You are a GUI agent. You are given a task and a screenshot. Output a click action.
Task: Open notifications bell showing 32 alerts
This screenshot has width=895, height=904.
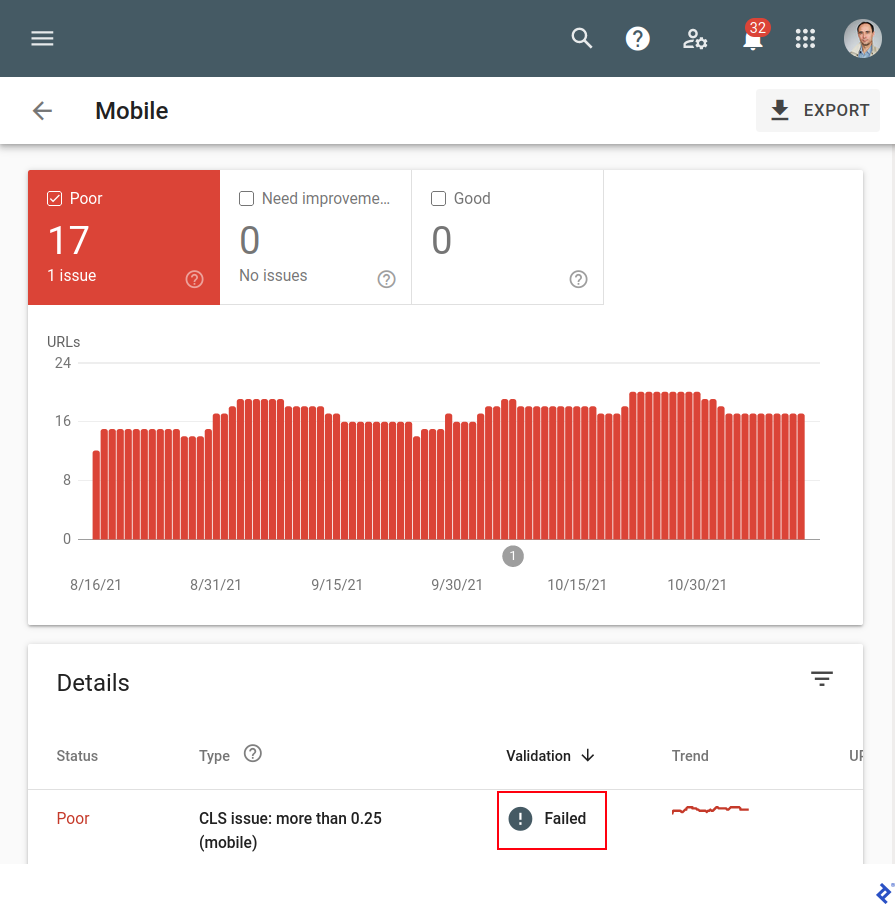[x=752, y=40]
